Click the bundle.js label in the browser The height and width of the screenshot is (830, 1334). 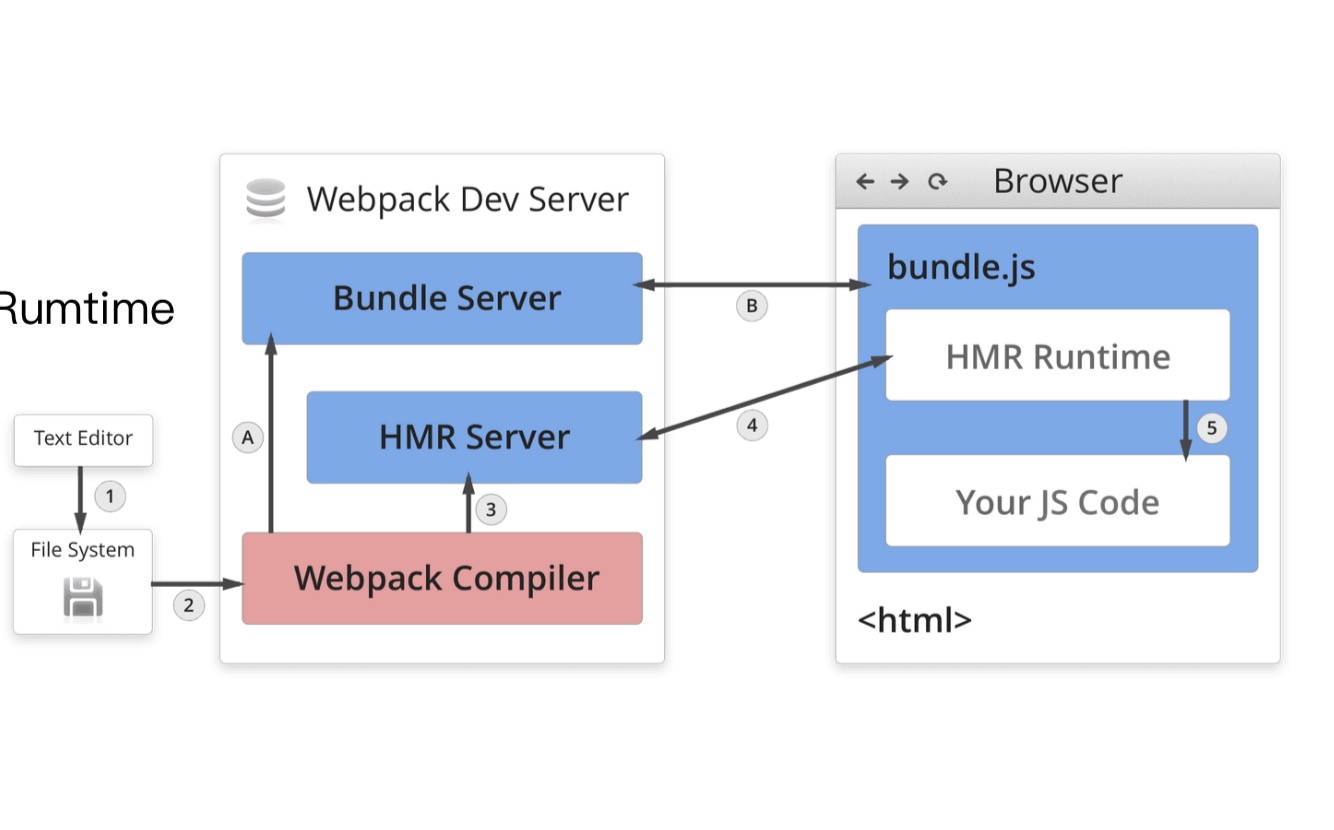961,267
